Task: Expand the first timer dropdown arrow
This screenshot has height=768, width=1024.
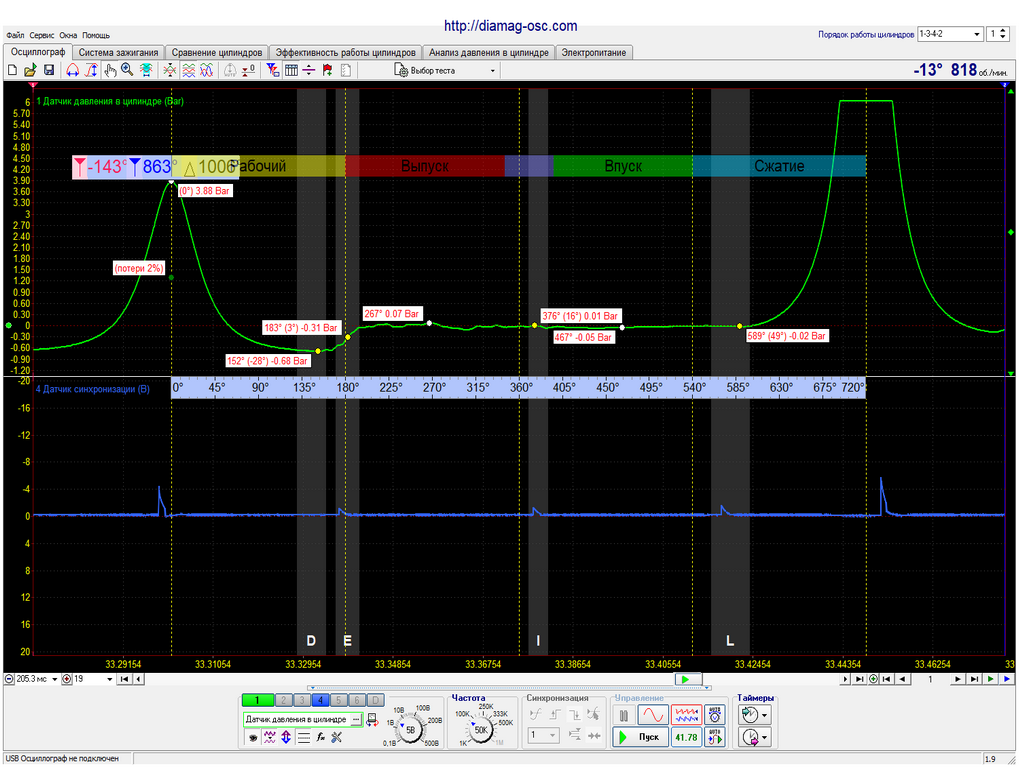Action: (765, 715)
